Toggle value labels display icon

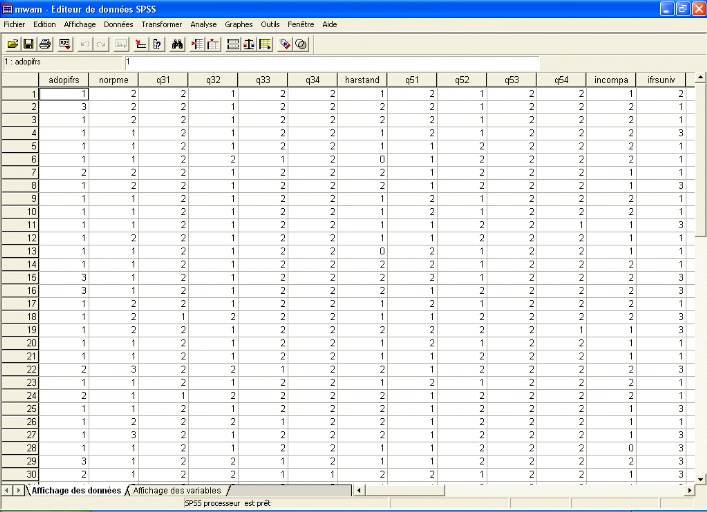point(284,44)
